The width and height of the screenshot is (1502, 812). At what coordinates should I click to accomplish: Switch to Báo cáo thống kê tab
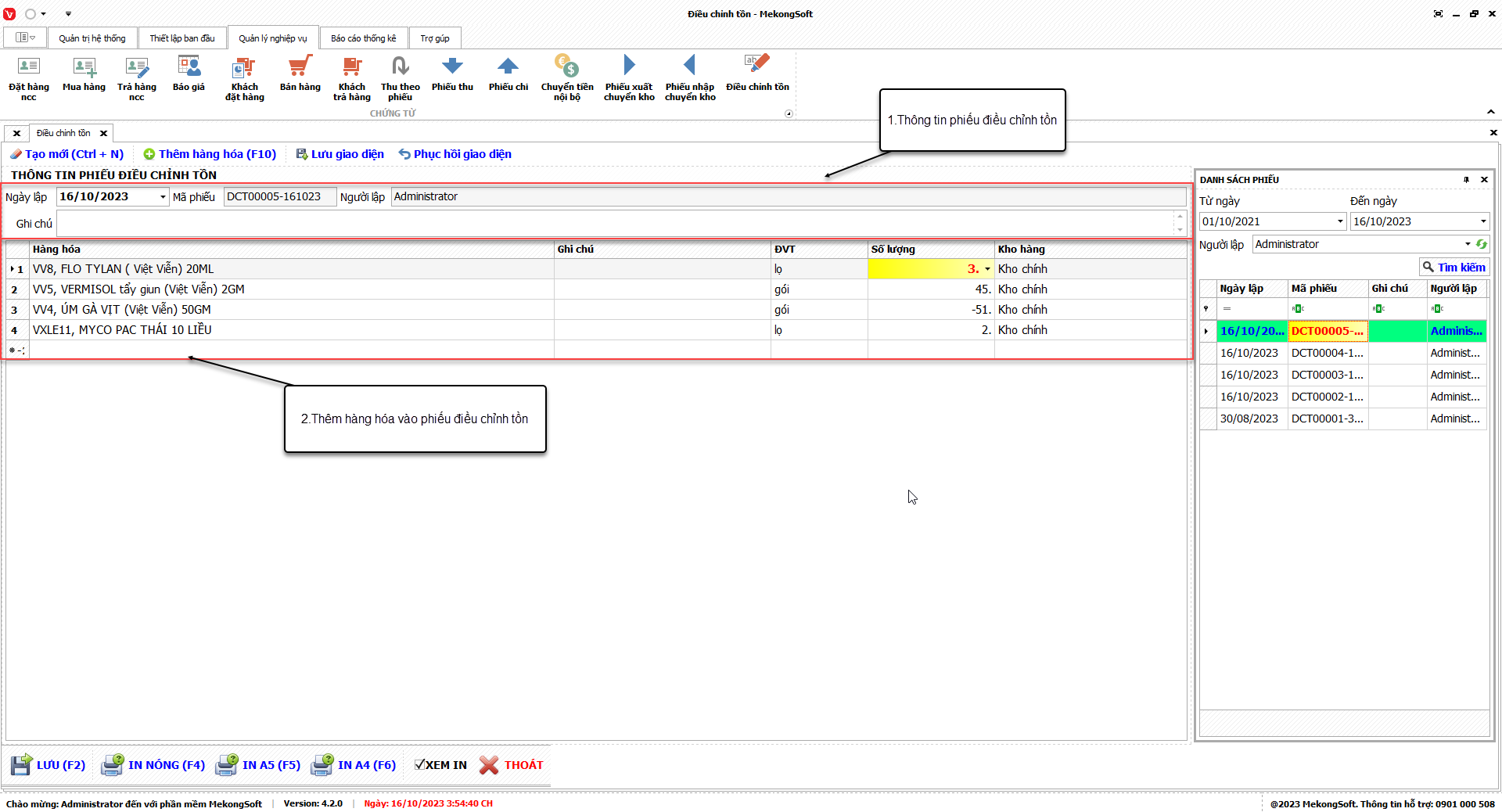click(363, 38)
